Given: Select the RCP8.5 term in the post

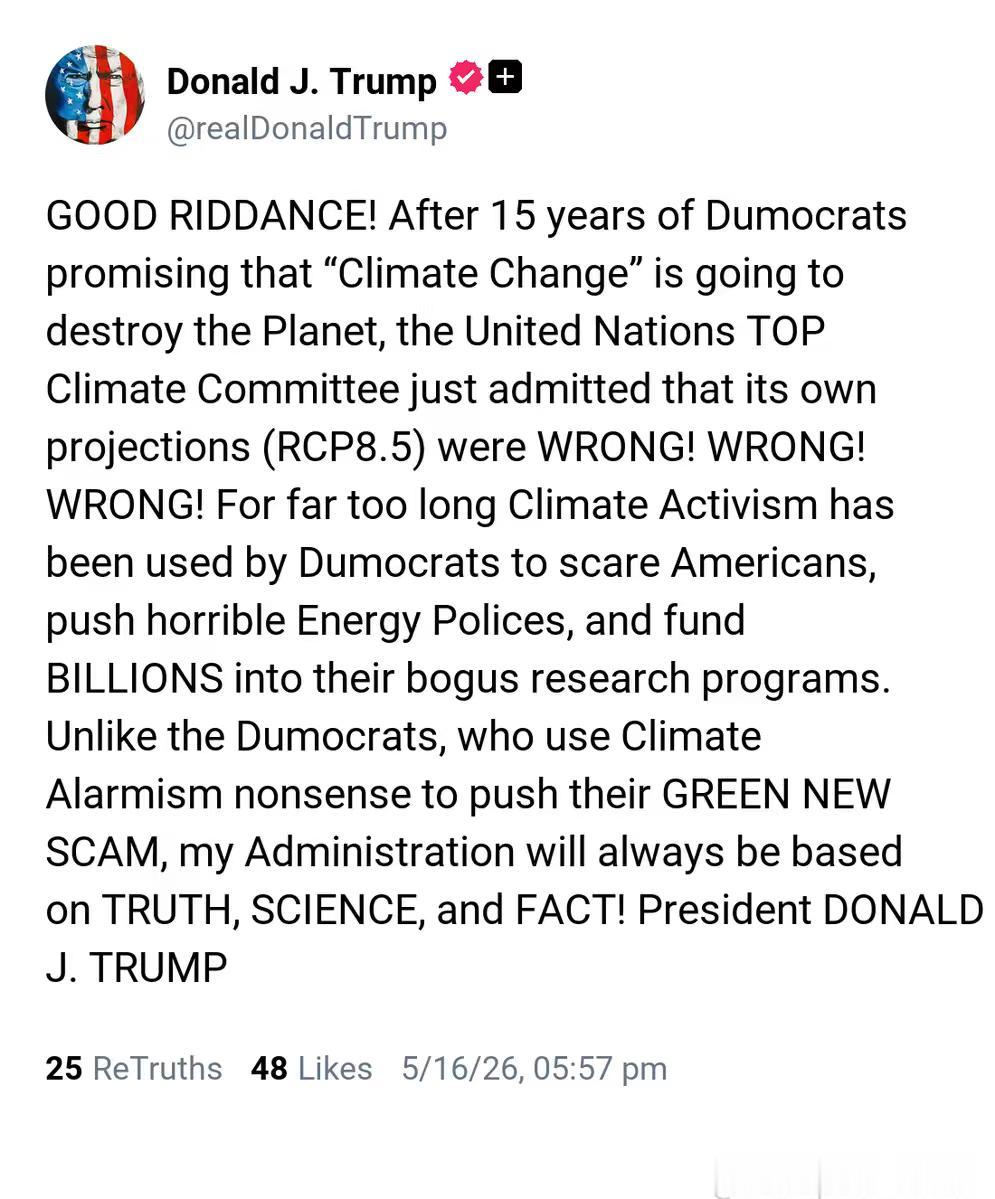Looking at the screenshot, I should point(344,447).
